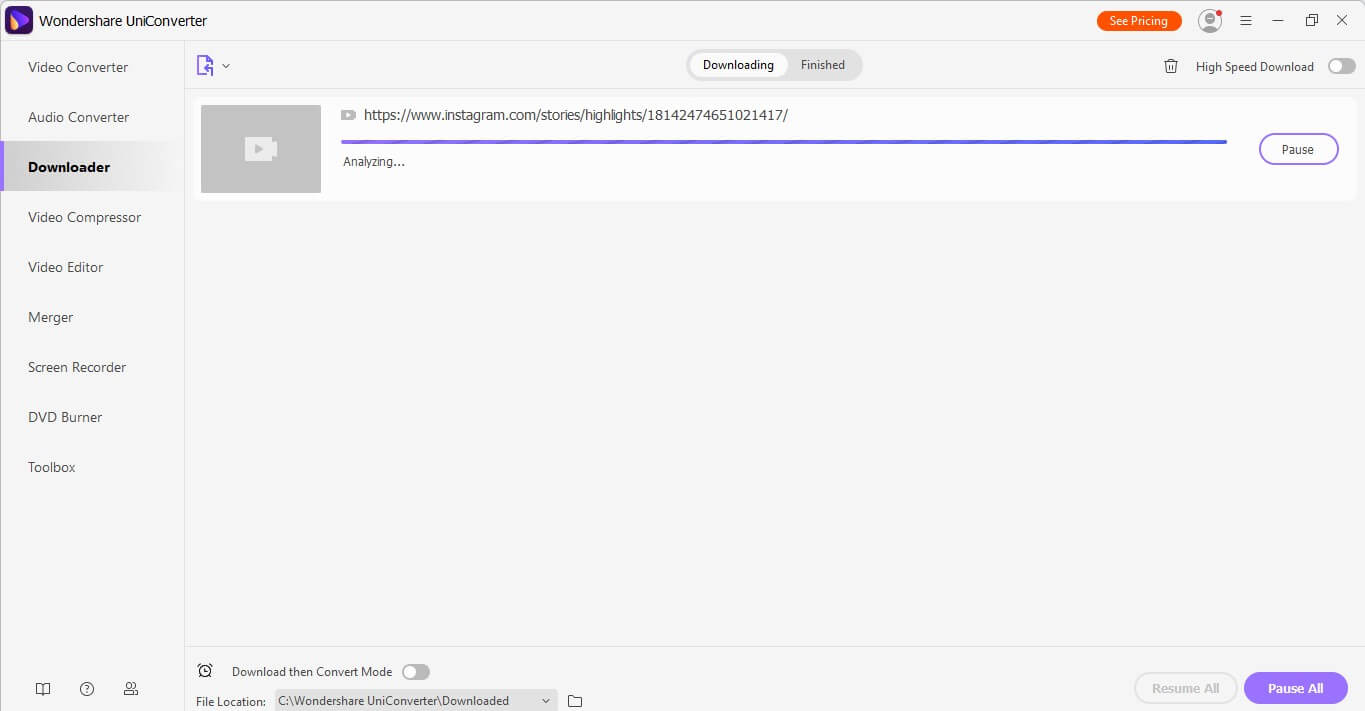Open DVD Burner in sidebar
The width and height of the screenshot is (1365, 711).
65,417
